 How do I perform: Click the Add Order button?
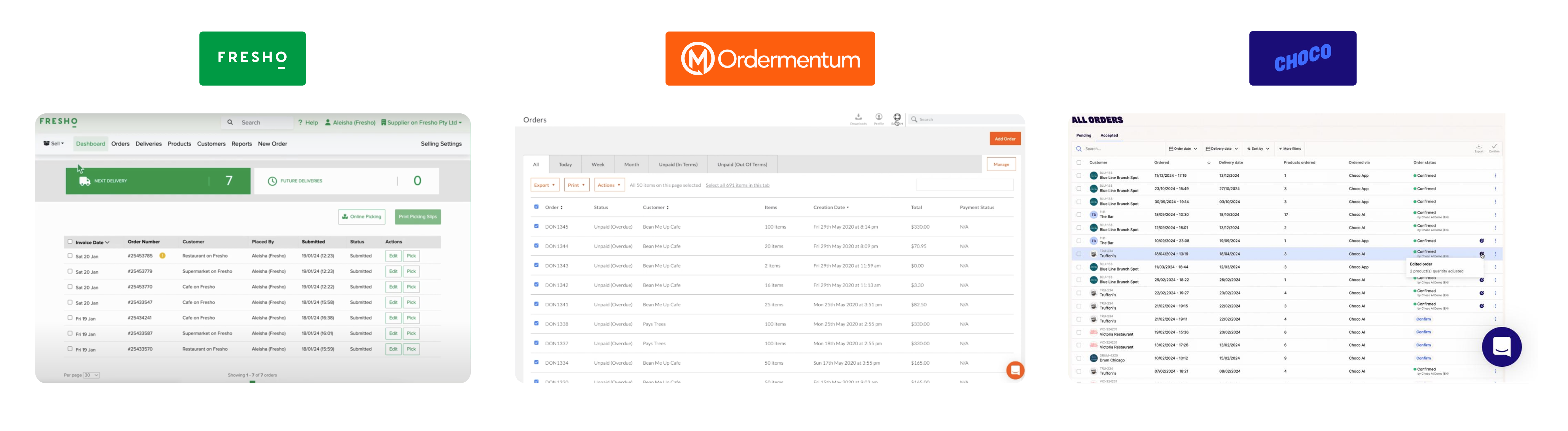pos(1005,139)
